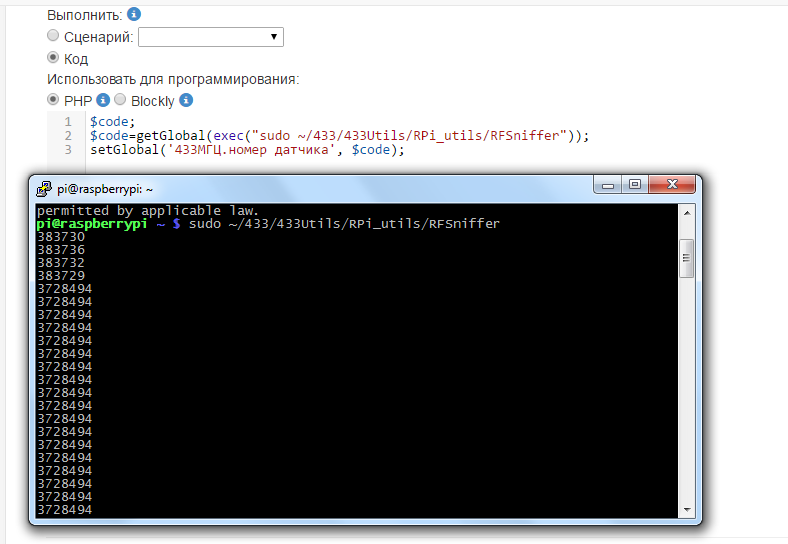Click terminal output line 383732
788x544 pixels.
61,263
